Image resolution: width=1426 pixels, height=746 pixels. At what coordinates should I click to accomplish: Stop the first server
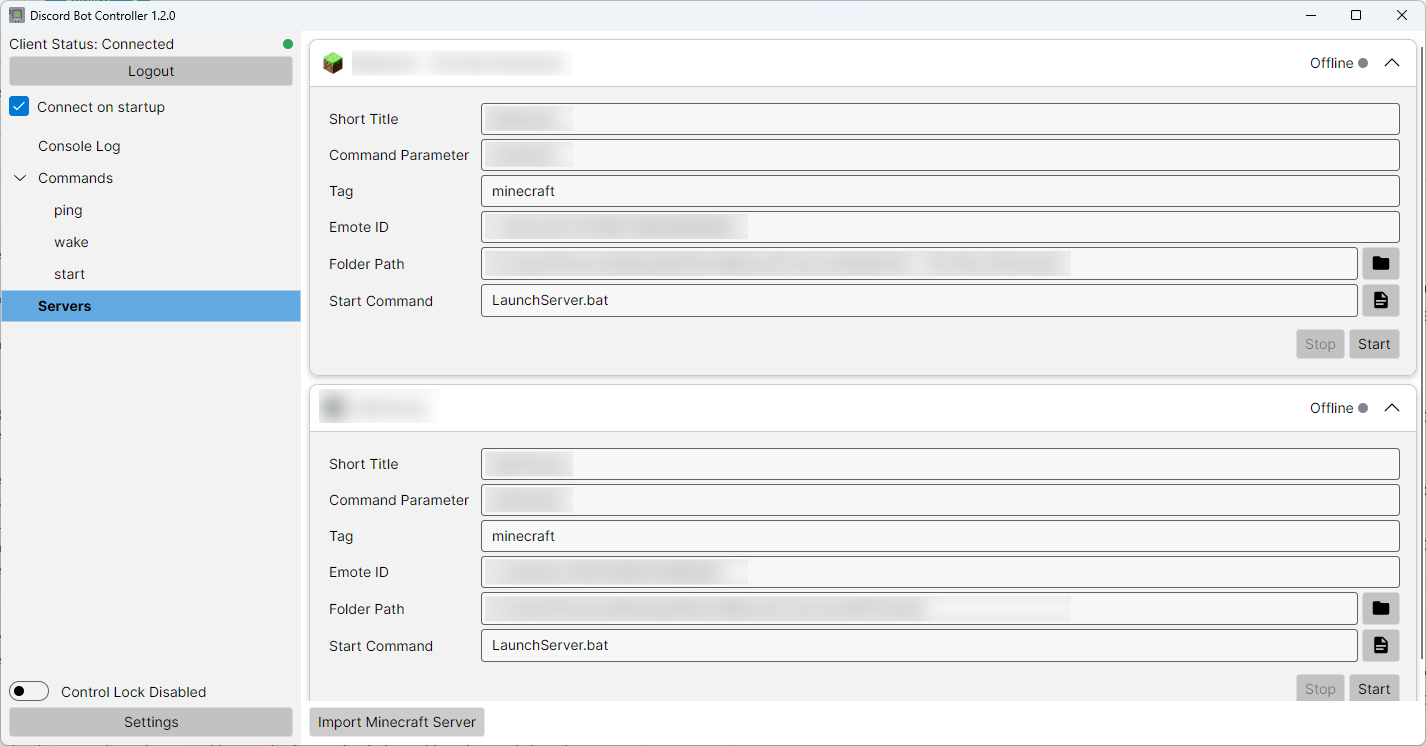click(1320, 344)
